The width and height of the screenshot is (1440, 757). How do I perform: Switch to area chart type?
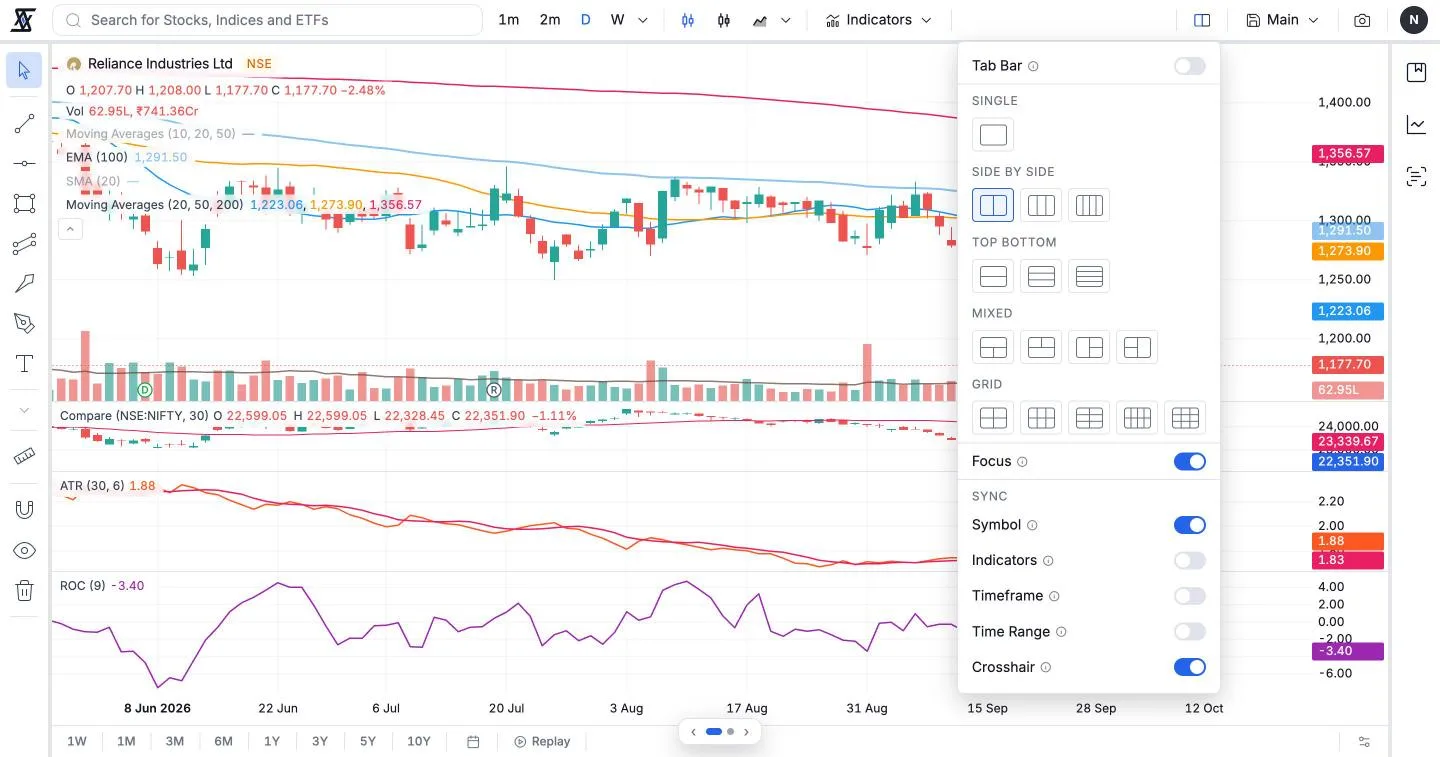point(760,20)
